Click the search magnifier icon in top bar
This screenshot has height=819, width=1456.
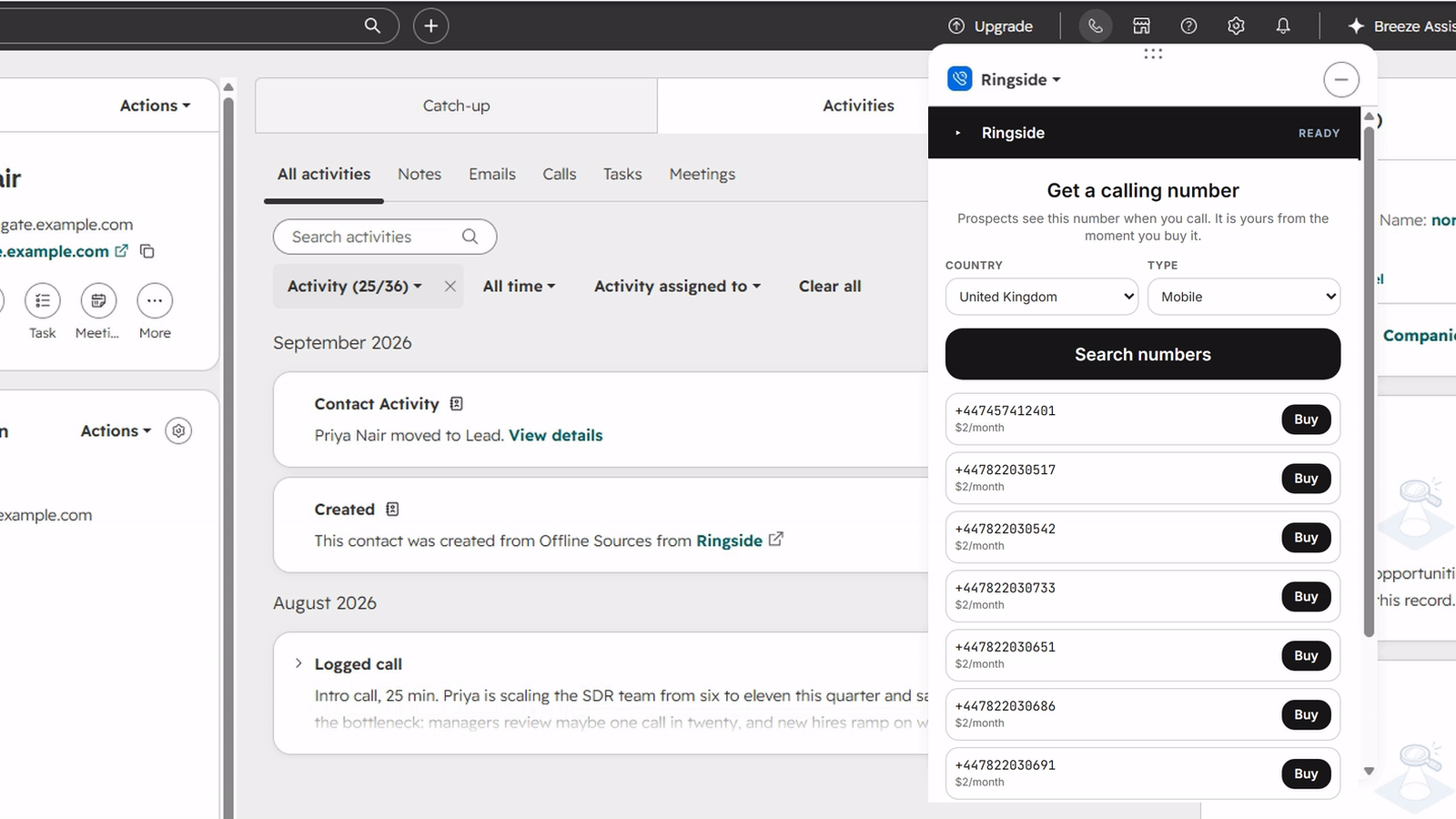point(372,25)
